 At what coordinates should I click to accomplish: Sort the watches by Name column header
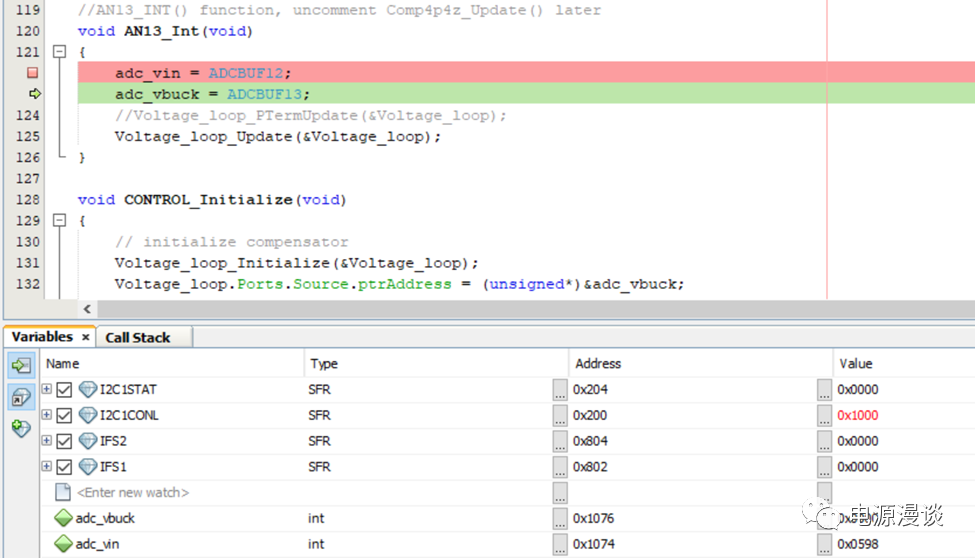pos(170,364)
